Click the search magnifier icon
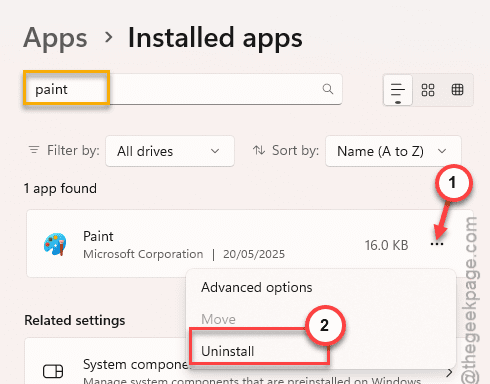Image resolution: width=490 pixels, height=384 pixels. click(x=328, y=89)
